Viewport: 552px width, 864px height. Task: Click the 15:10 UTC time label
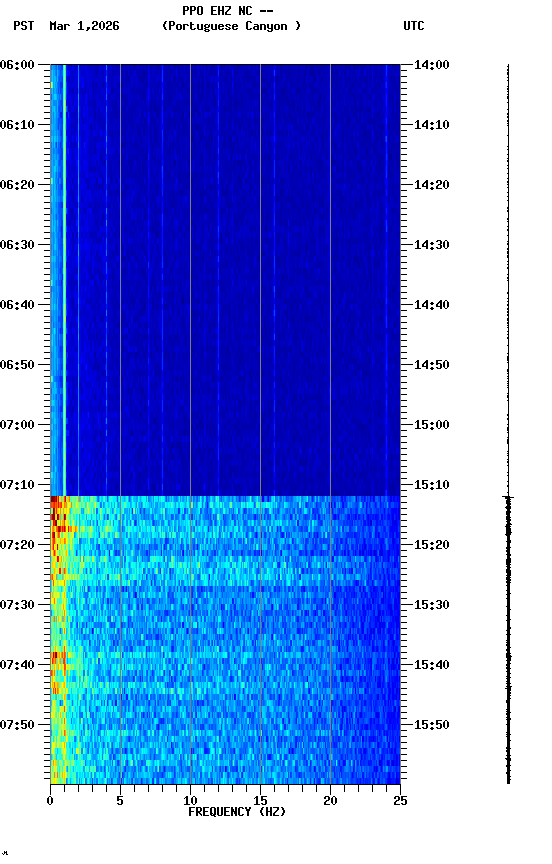tap(432, 485)
